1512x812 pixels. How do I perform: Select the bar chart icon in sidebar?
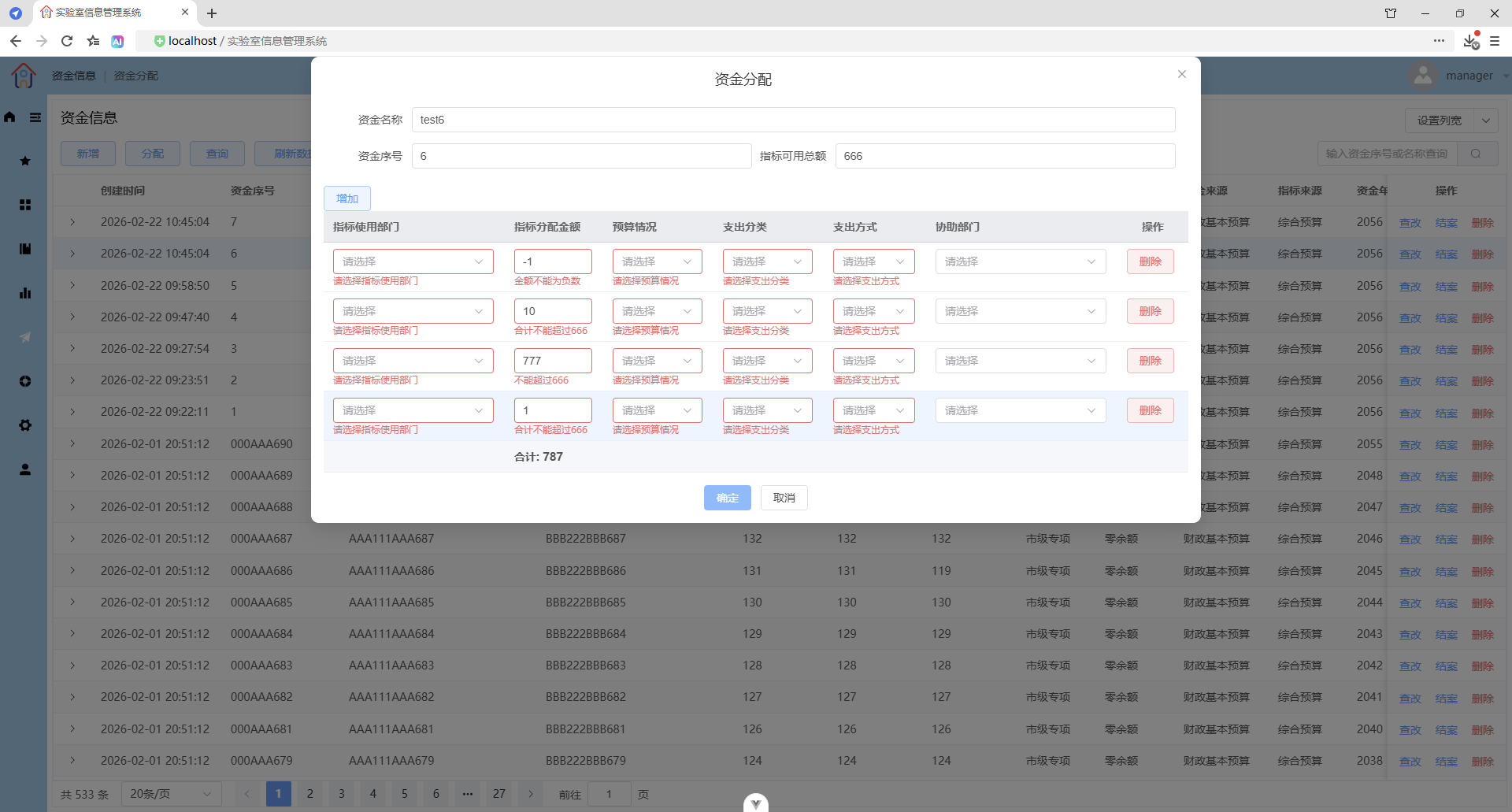(25, 293)
